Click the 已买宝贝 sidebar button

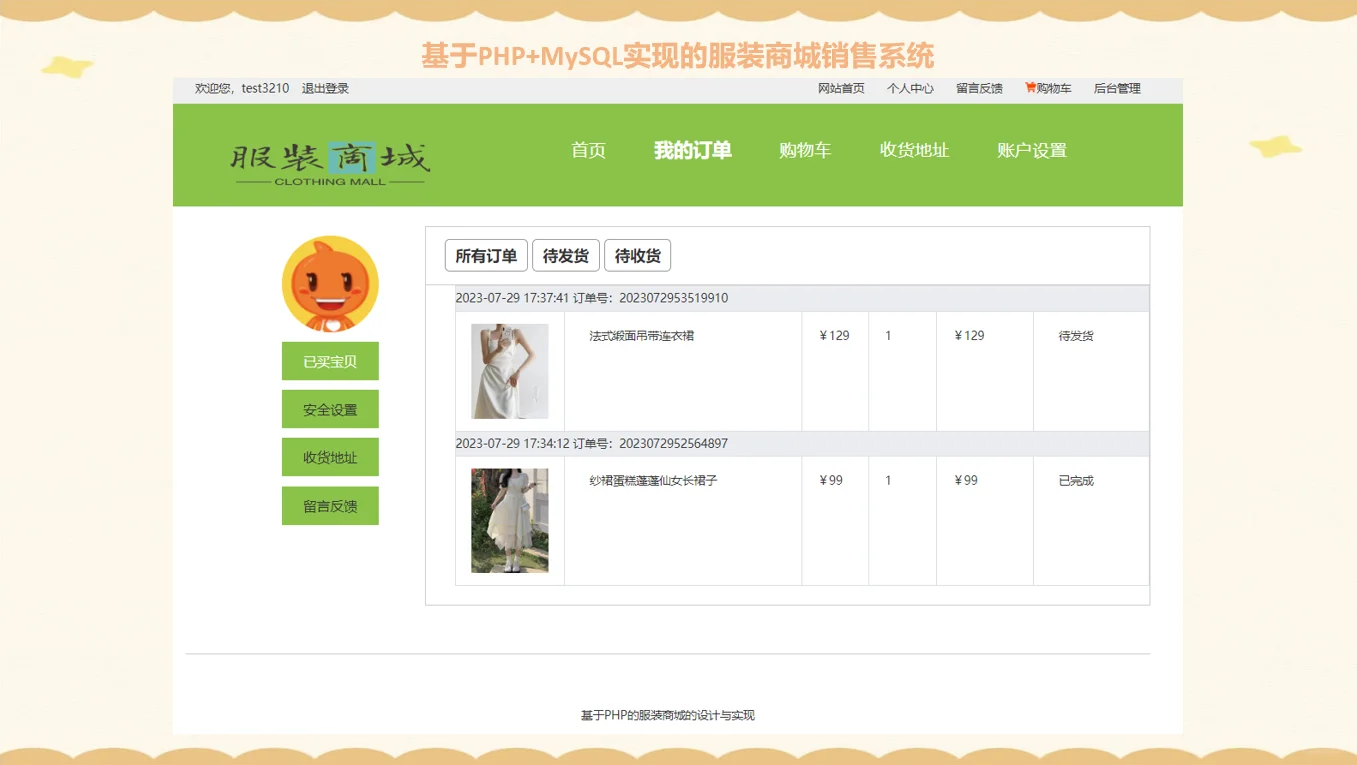click(330, 361)
